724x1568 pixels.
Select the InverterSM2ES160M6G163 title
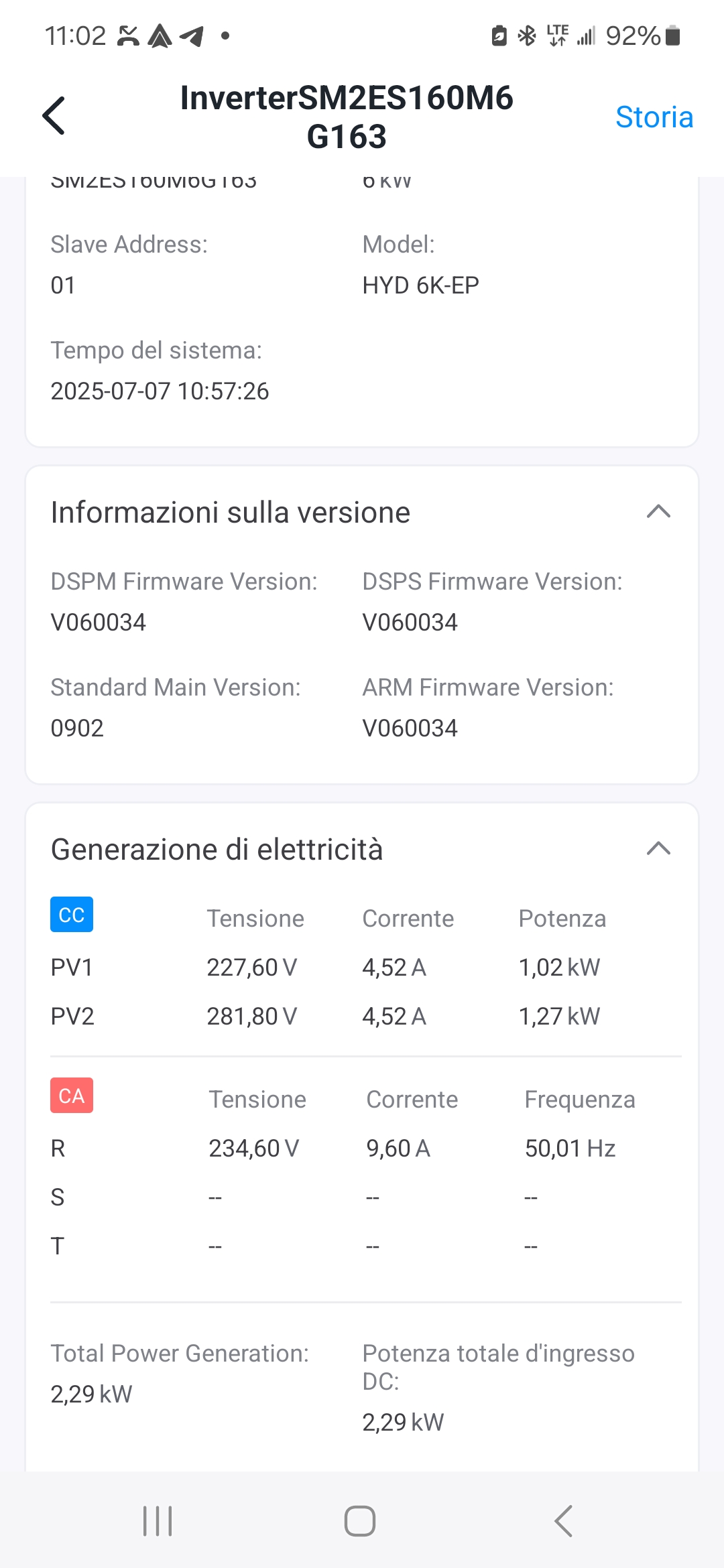347,117
